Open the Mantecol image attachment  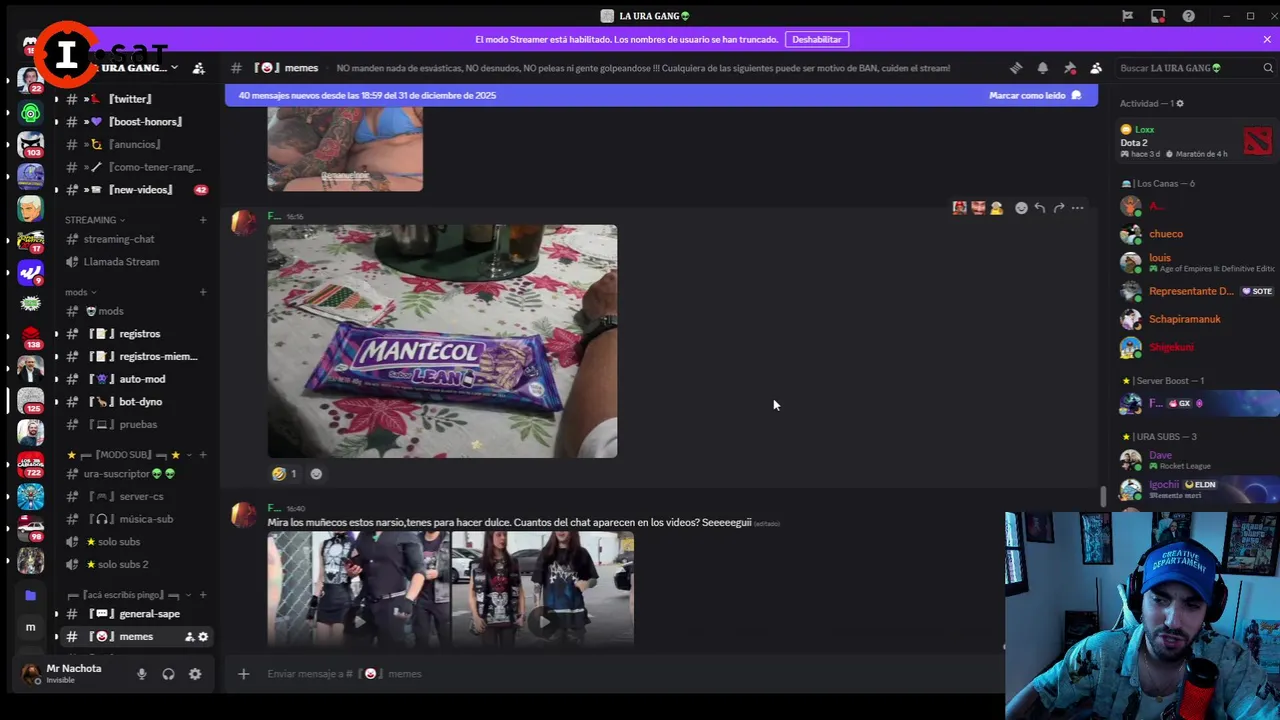(x=442, y=341)
